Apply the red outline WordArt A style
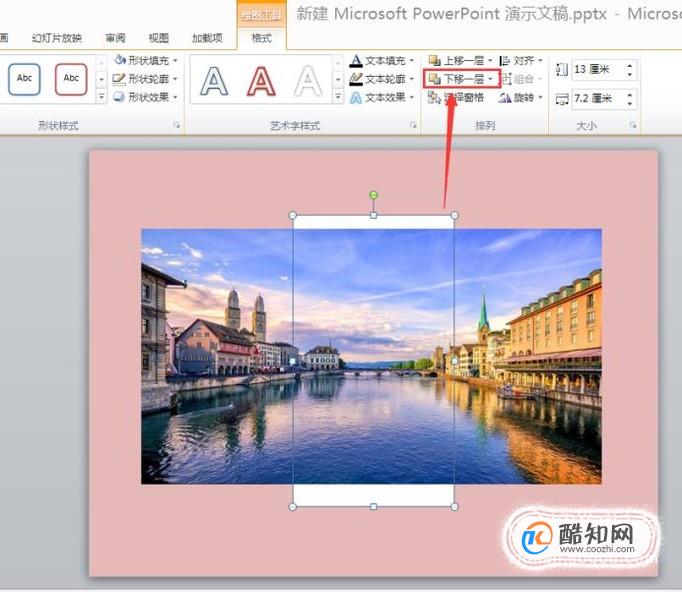 pos(261,80)
